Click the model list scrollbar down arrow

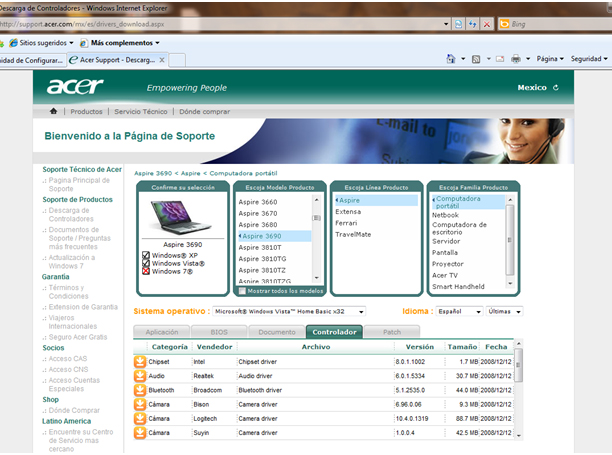317,278
